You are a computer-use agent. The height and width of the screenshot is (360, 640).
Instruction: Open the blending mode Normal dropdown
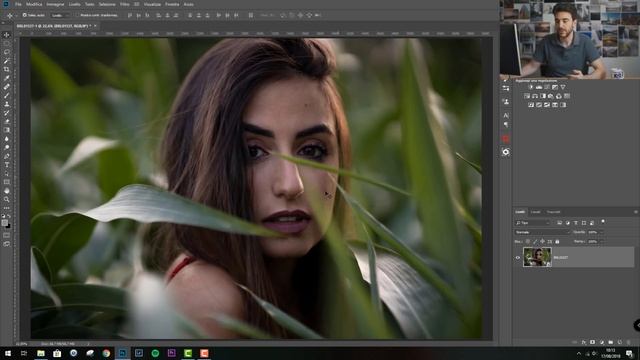point(542,232)
